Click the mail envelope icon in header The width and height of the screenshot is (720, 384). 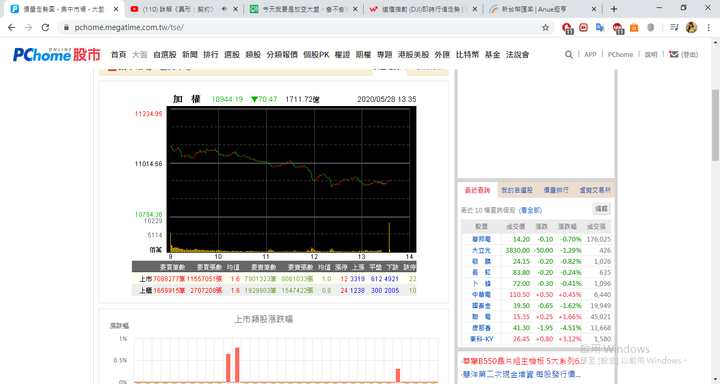(x=674, y=54)
